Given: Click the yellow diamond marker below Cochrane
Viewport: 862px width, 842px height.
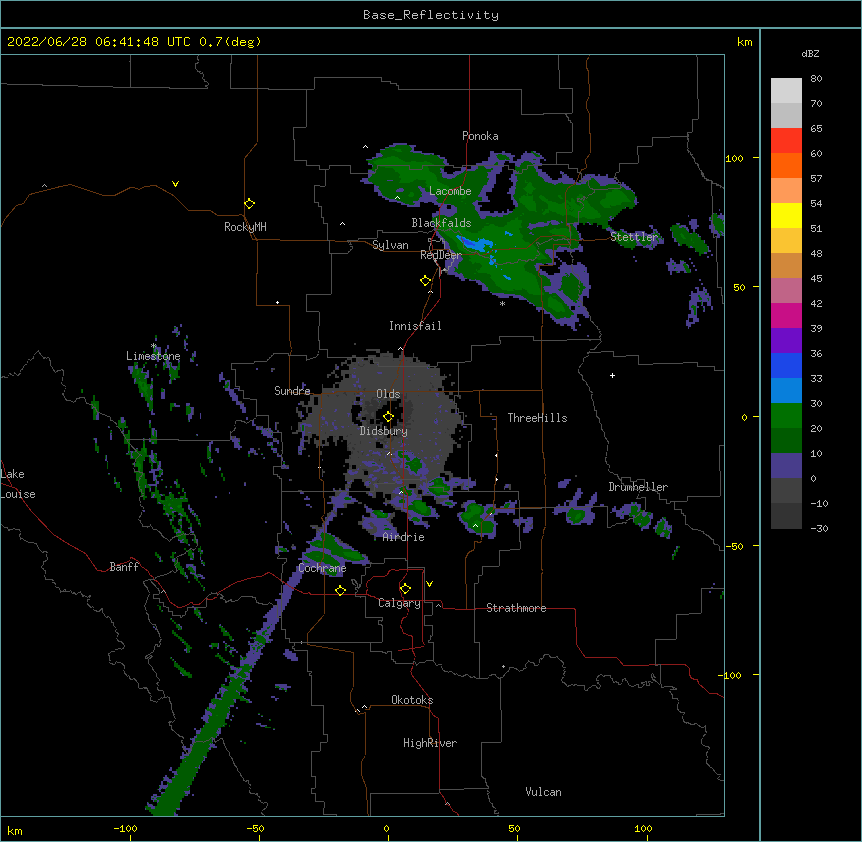Looking at the screenshot, I should point(340,590).
